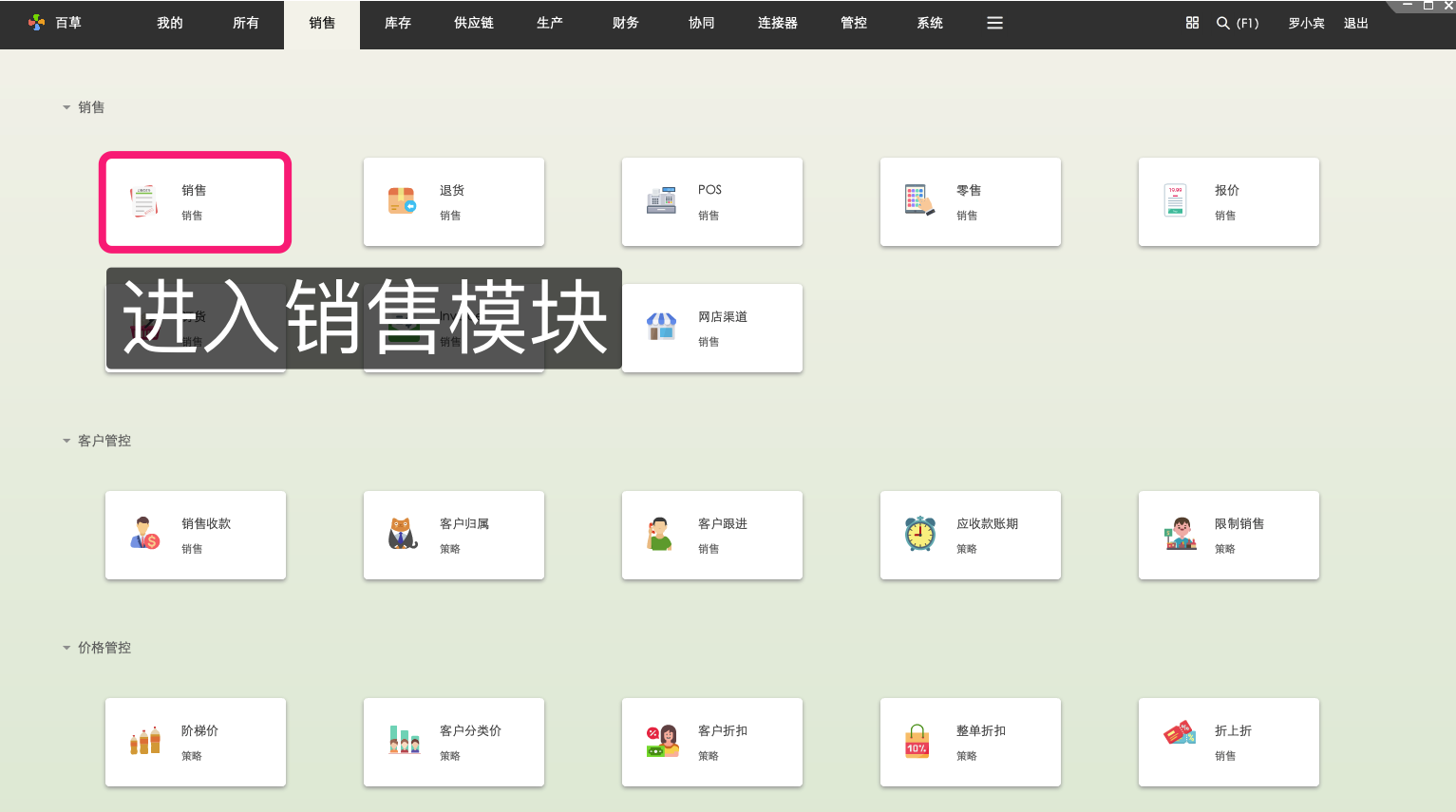Click the 应收款账期 card title text
The height and width of the screenshot is (812, 1456).
click(x=987, y=523)
